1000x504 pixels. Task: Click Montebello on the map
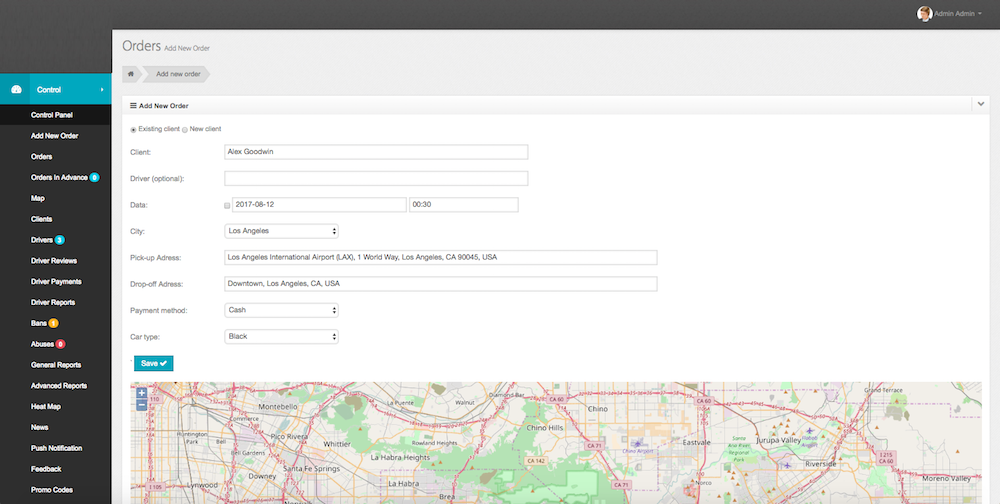278,406
